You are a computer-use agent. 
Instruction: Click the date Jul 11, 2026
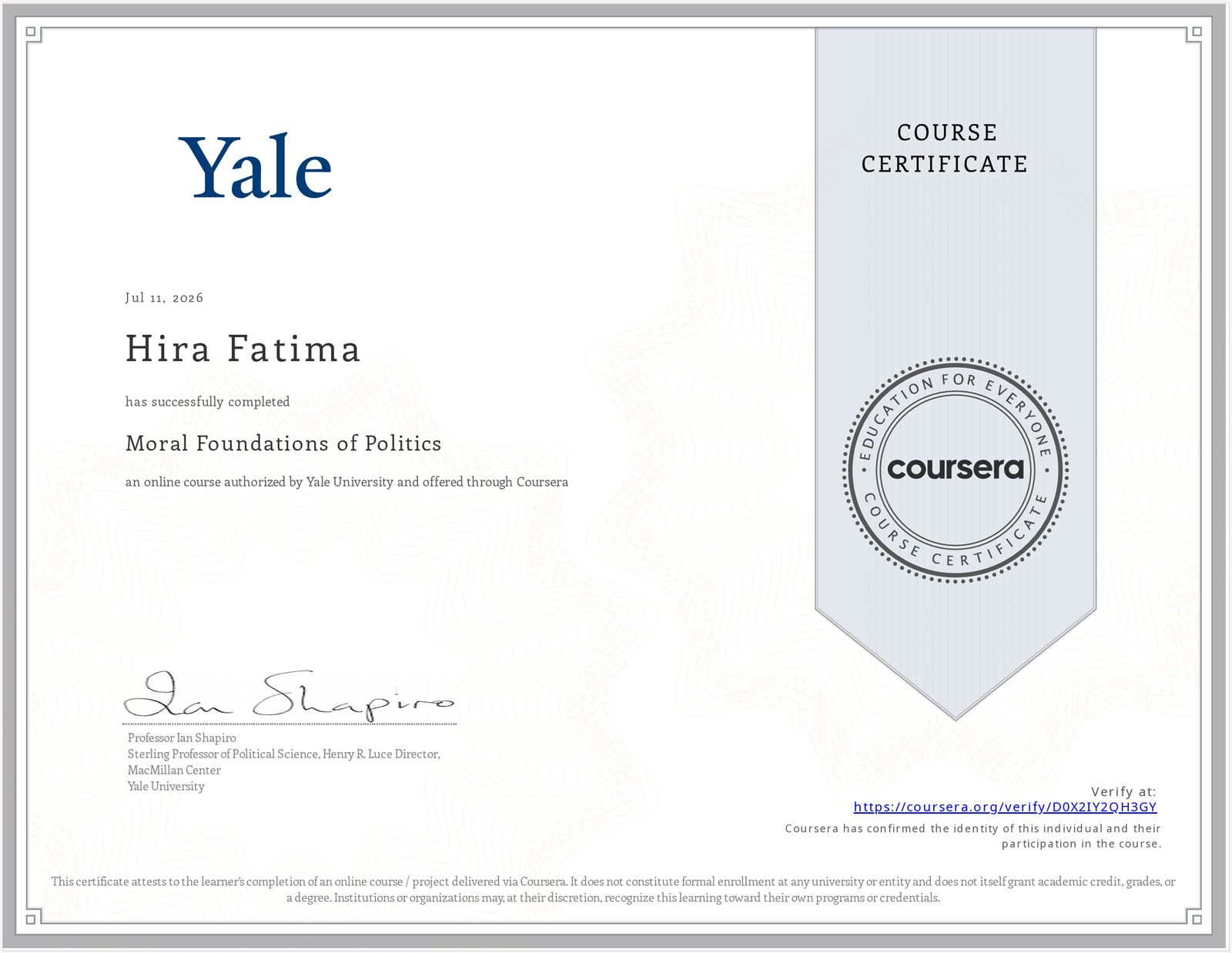(164, 298)
